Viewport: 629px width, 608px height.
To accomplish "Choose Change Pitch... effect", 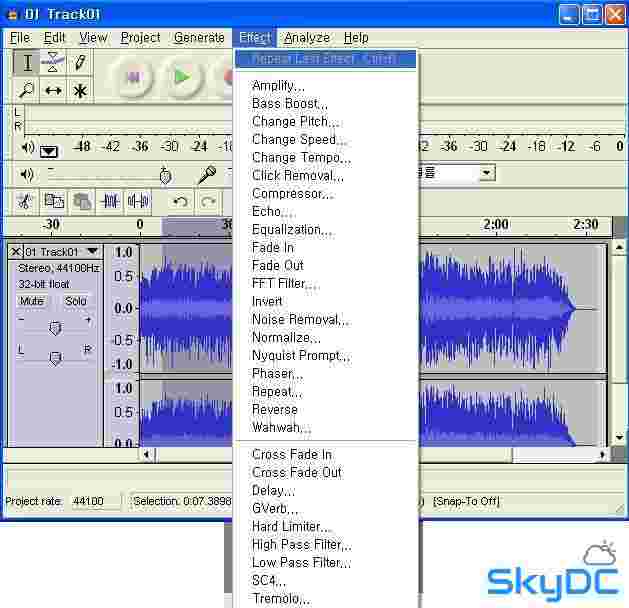I will click(x=325, y=122).
